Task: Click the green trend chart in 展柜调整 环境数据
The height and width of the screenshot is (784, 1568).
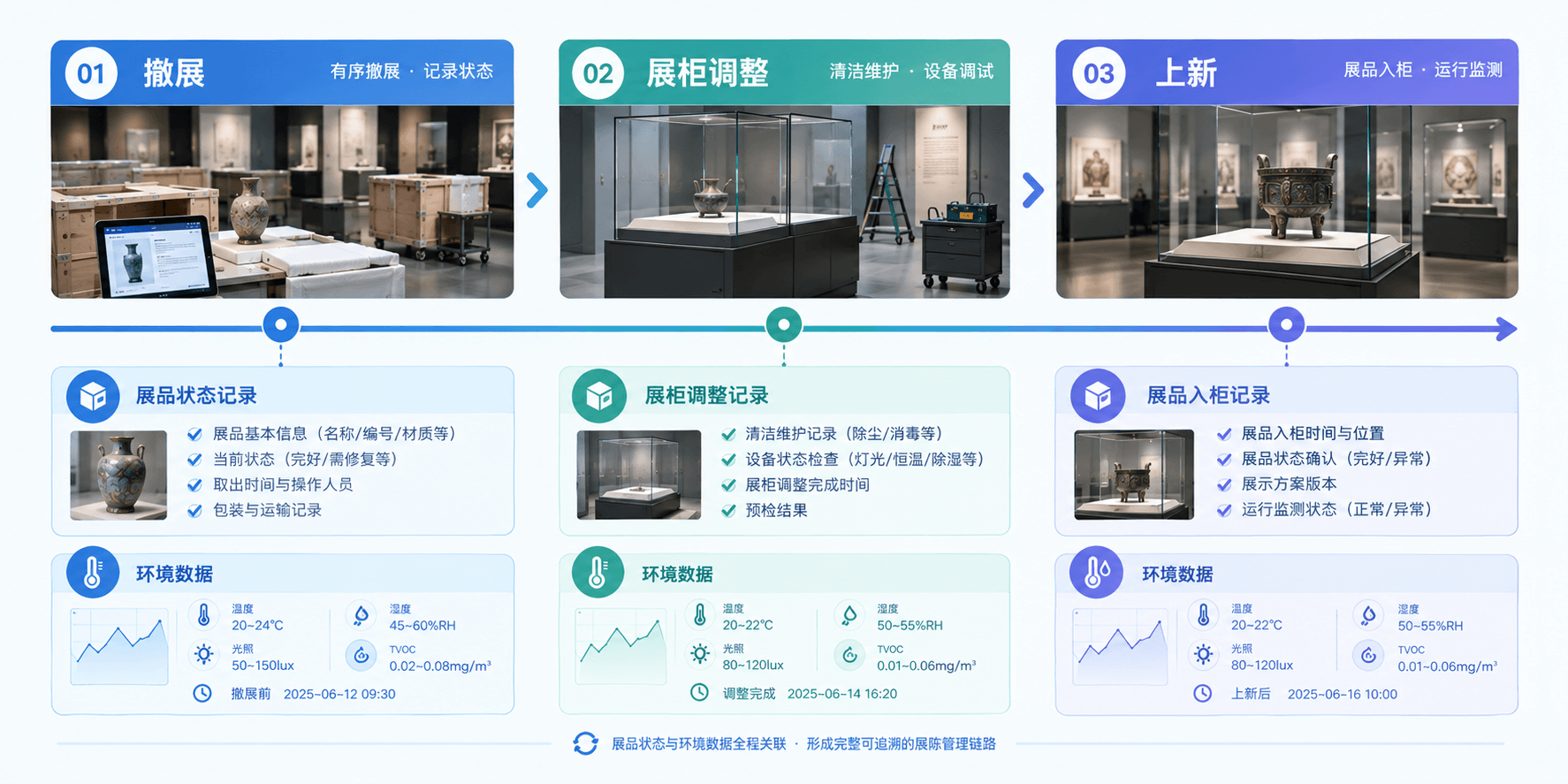Action: click(x=621, y=646)
